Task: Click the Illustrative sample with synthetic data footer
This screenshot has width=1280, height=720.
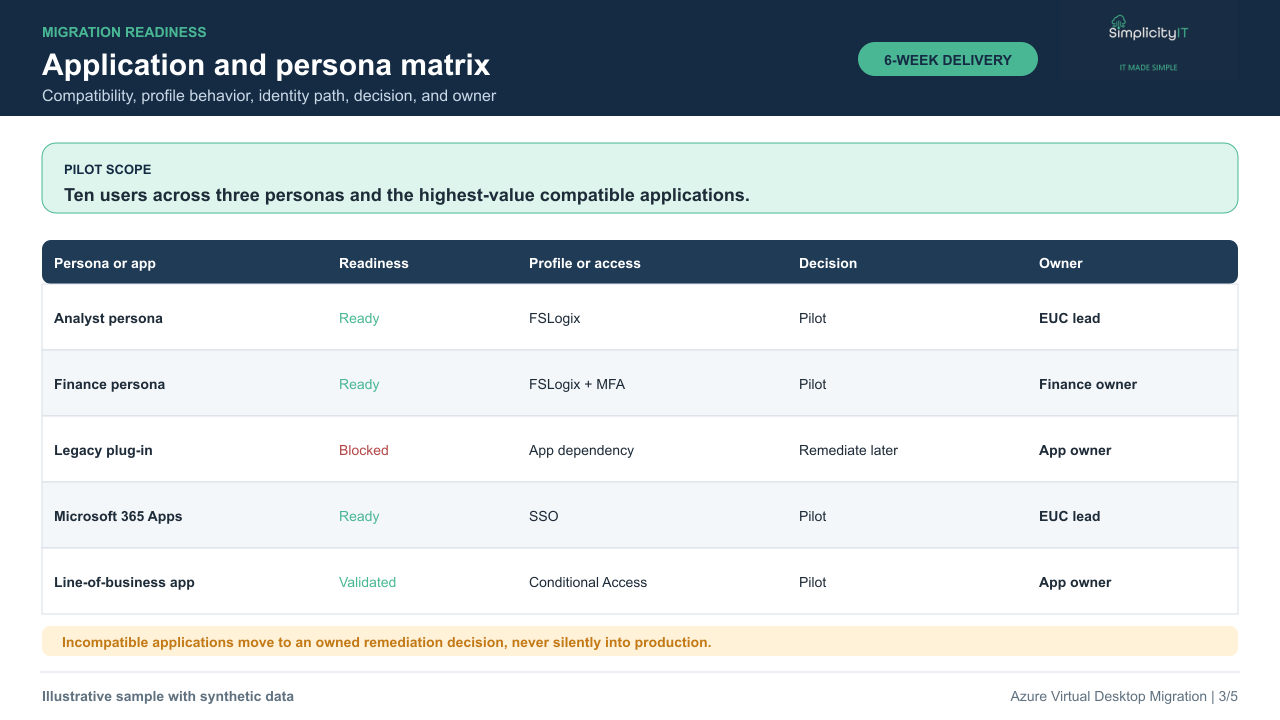Action: pyautogui.click(x=168, y=696)
